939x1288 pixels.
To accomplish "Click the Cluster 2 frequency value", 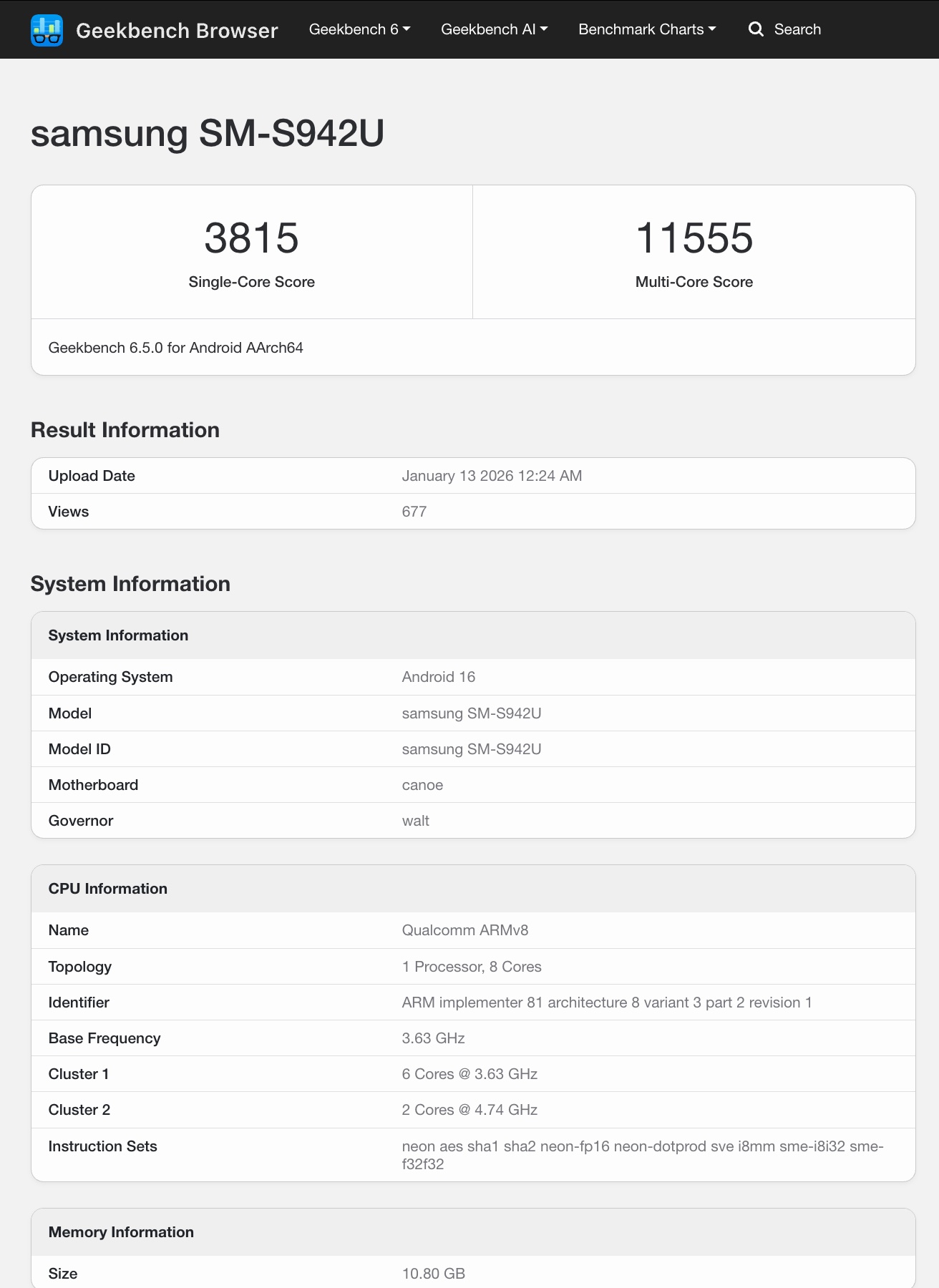I will 469,1110.
